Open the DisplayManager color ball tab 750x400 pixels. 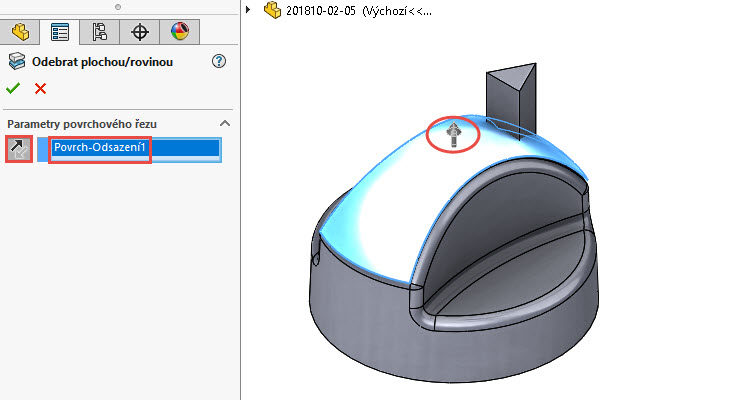pos(180,32)
